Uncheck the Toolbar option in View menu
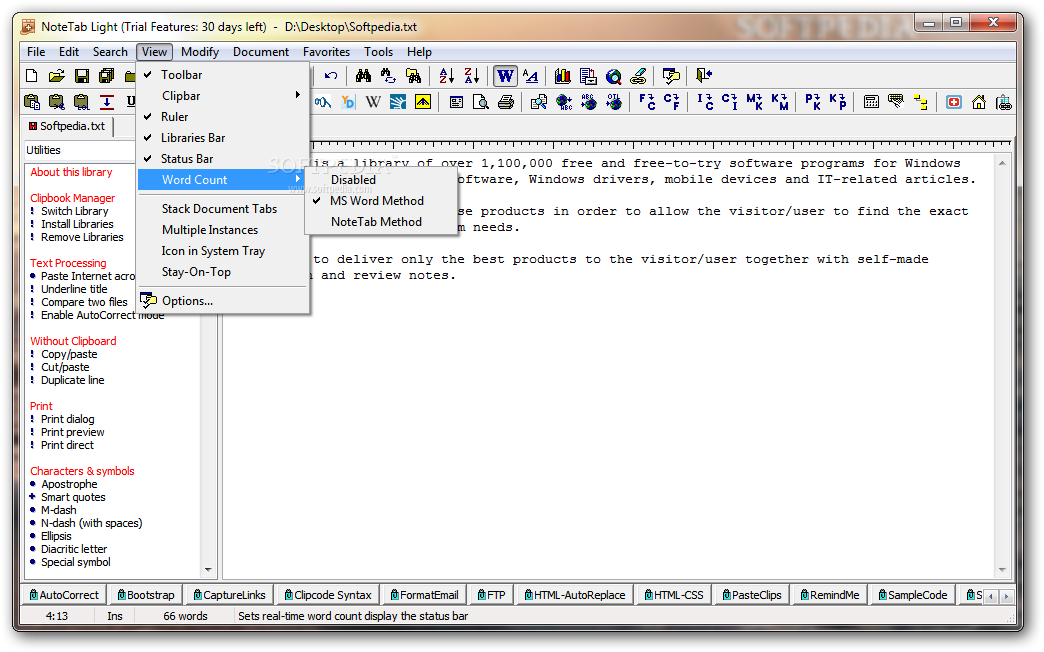The image size is (1044, 652). click(224, 75)
